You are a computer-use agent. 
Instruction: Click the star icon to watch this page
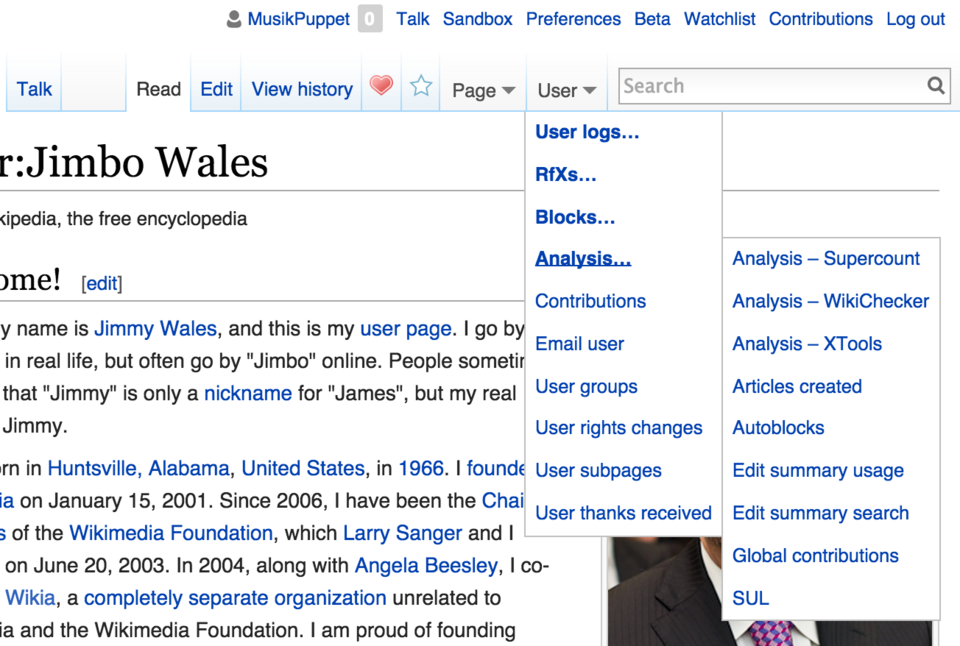tap(421, 86)
